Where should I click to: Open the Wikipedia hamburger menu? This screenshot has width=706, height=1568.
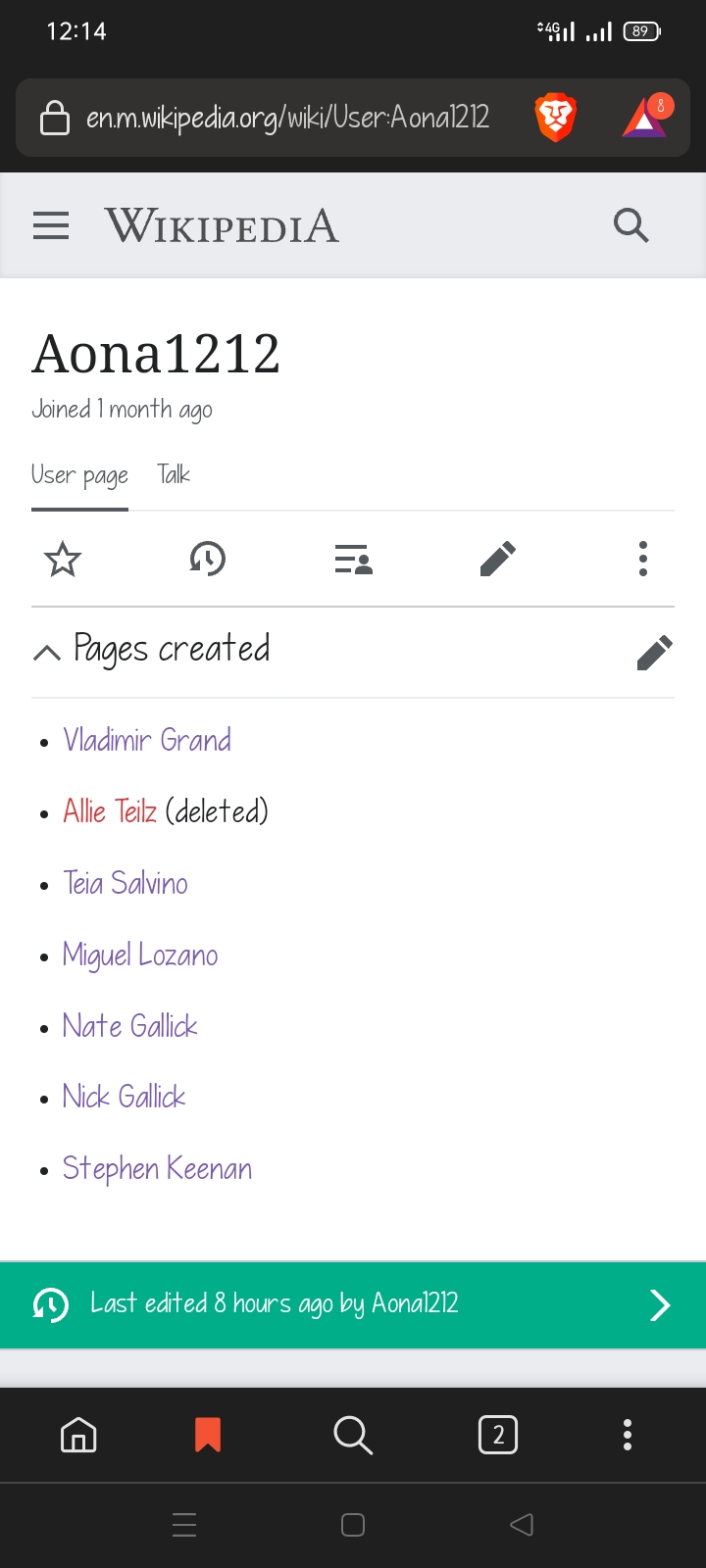51,226
